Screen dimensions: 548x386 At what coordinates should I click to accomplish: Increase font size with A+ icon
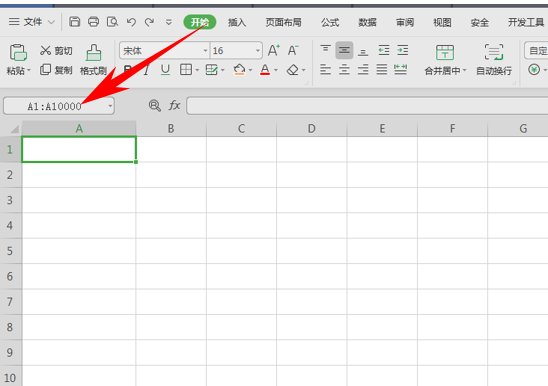coord(274,50)
